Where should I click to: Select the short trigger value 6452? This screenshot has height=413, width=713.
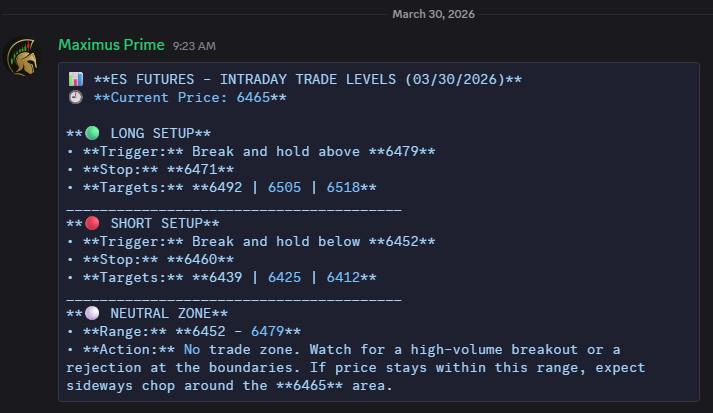coord(402,242)
